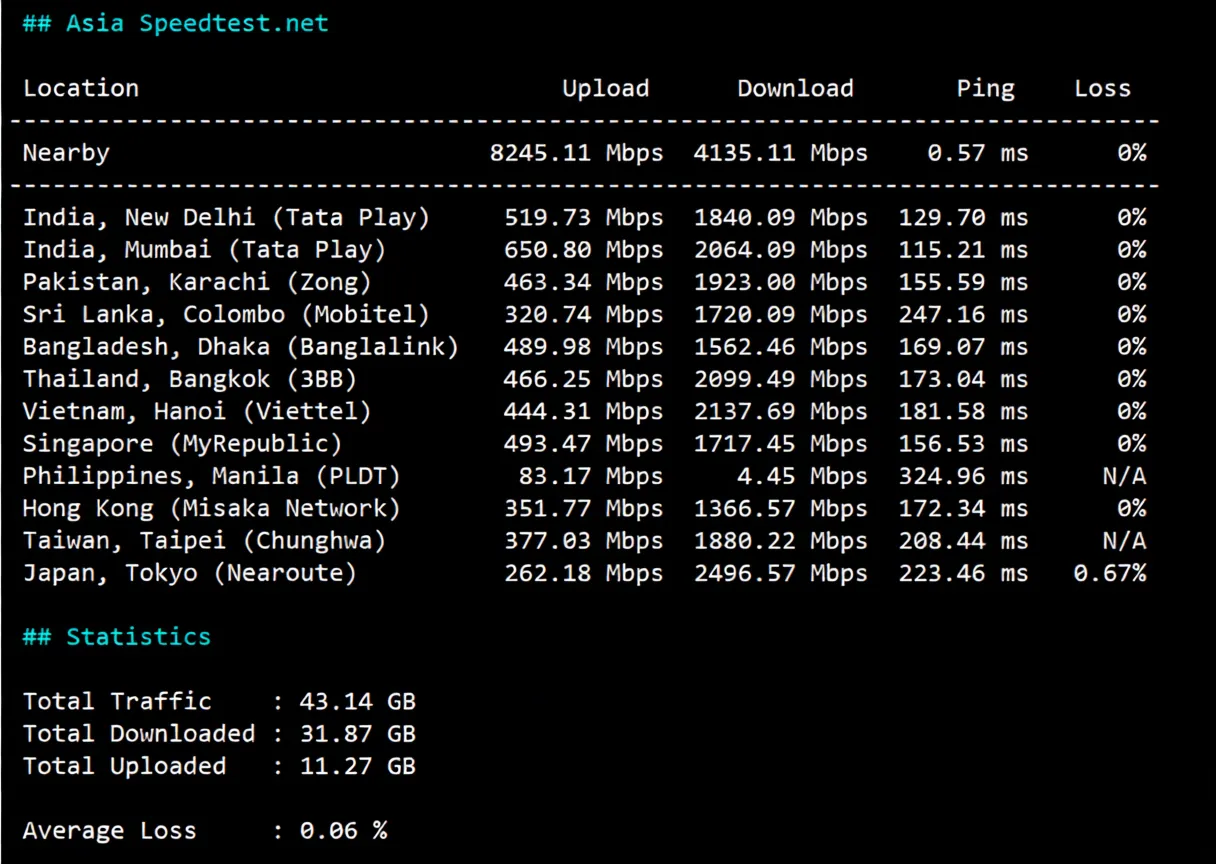Click the 'Total Traffic' label
The height and width of the screenshot is (864, 1216).
[117, 702]
